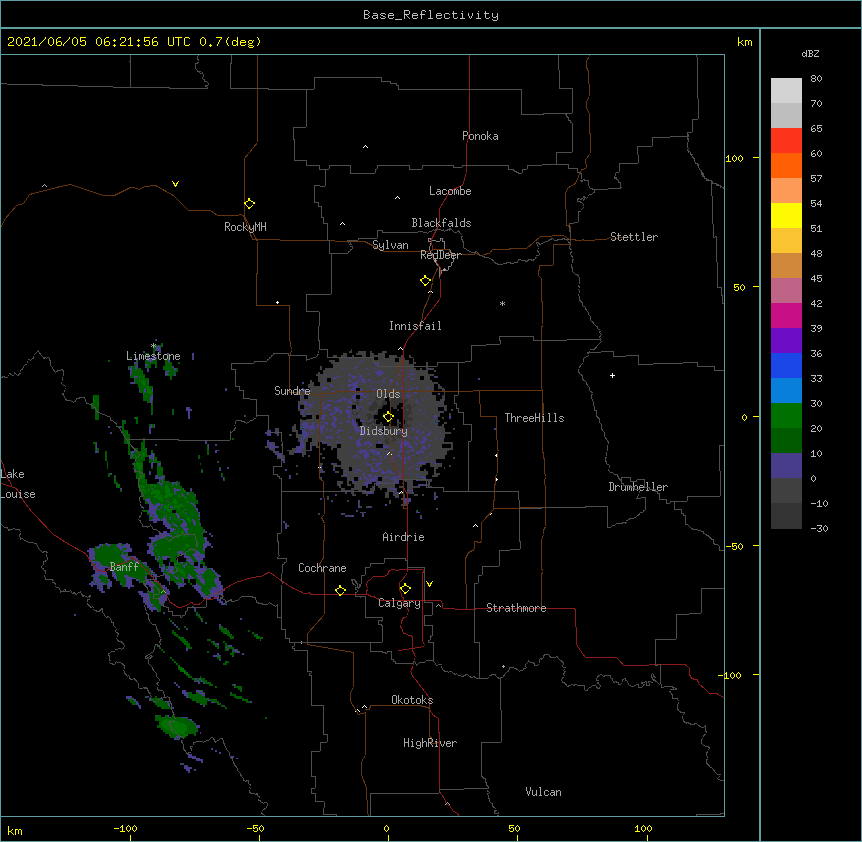Click the Base_Reflectivity title text
Image resolution: width=862 pixels, height=842 pixels.
[431, 15]
